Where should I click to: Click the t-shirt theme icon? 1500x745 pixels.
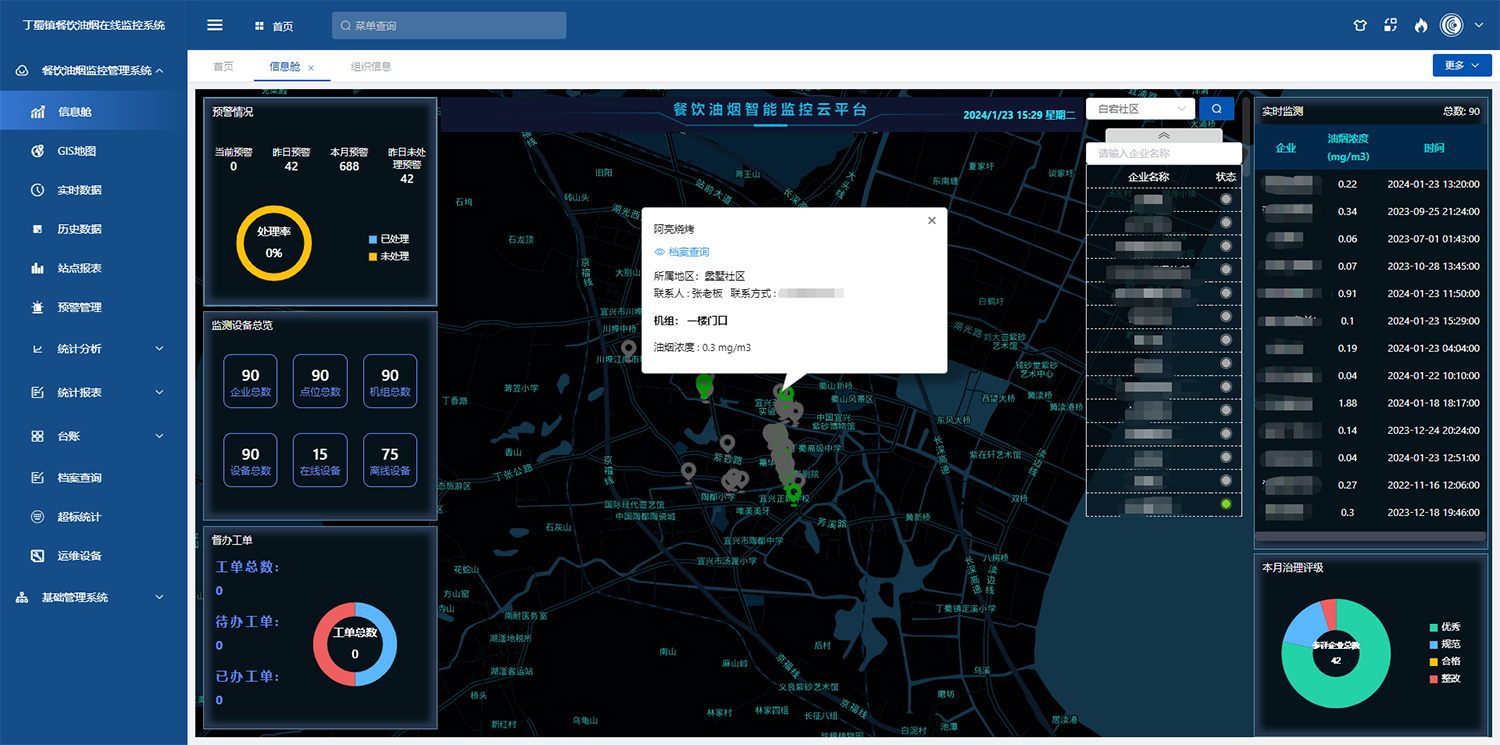(1359, 26)
